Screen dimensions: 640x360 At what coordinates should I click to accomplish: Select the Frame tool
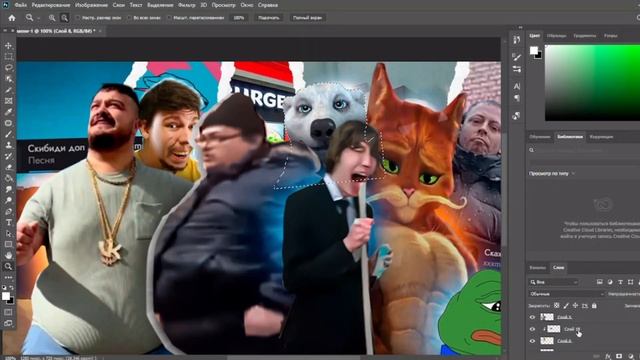(x=9, y=101)
